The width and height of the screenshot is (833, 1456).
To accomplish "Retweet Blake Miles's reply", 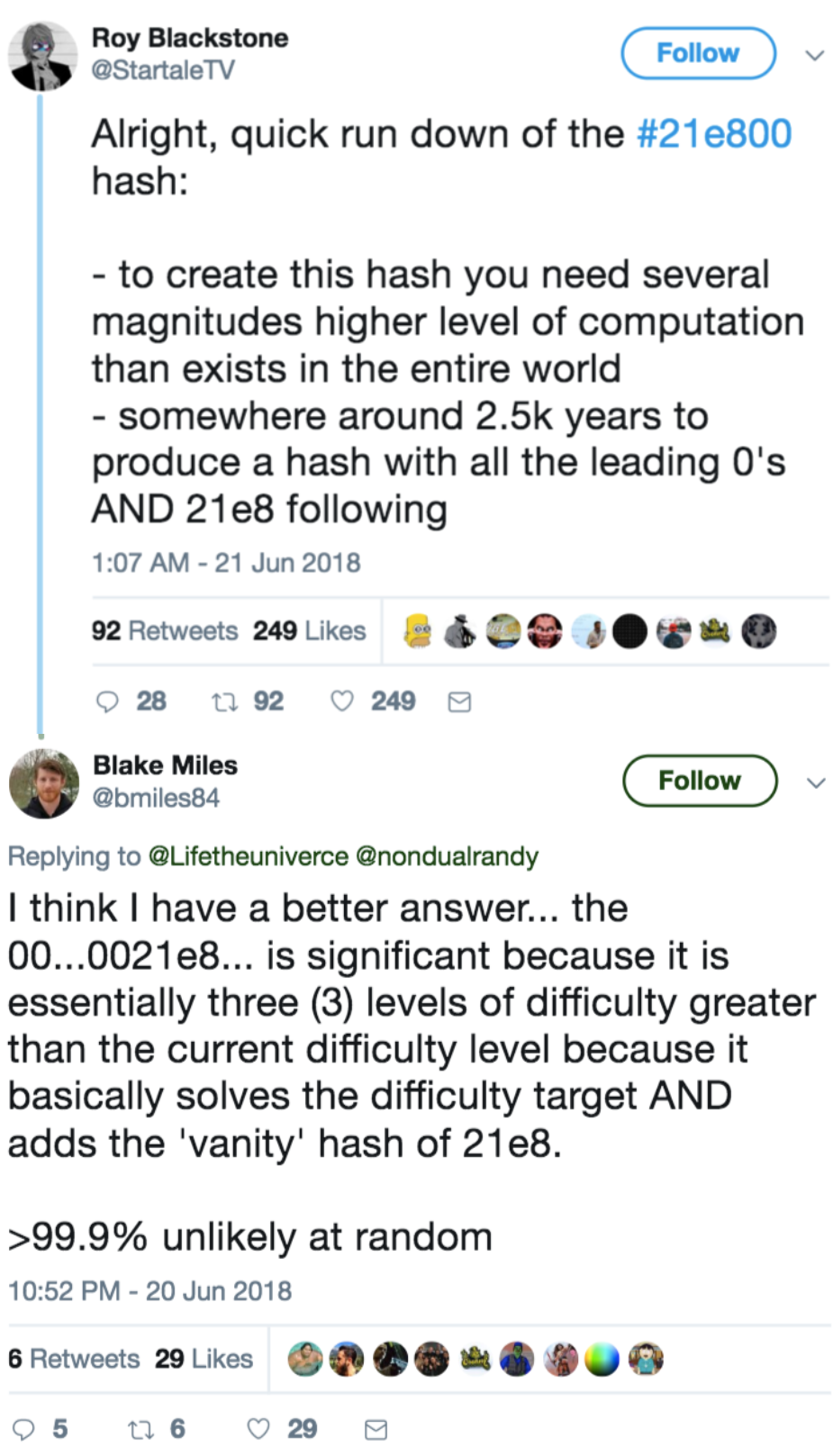I will [x=140, y=1429].
